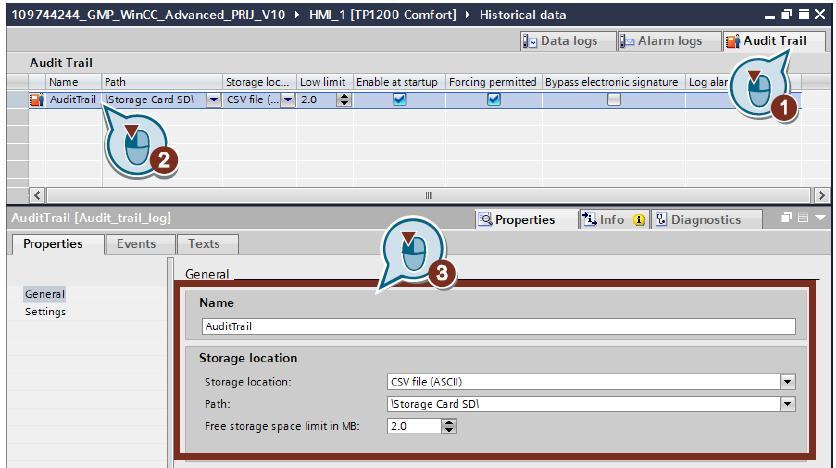Float the inspector window icon
Image resolution: width=836 pixels, height=468 pixels.
[786, 217]
